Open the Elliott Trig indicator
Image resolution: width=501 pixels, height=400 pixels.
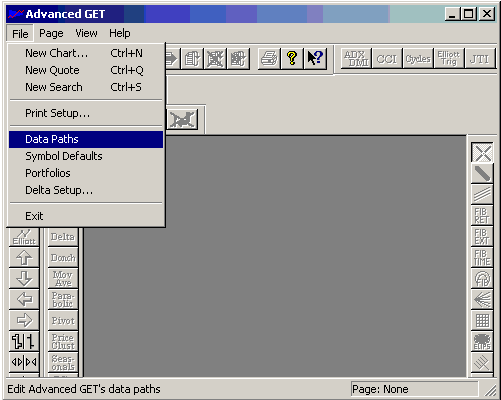[x=449, y=59]
